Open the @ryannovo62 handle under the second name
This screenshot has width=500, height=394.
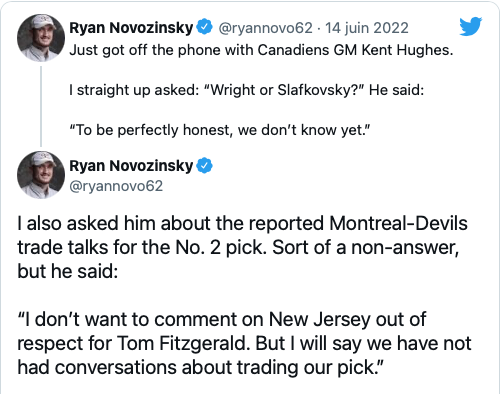116,186
